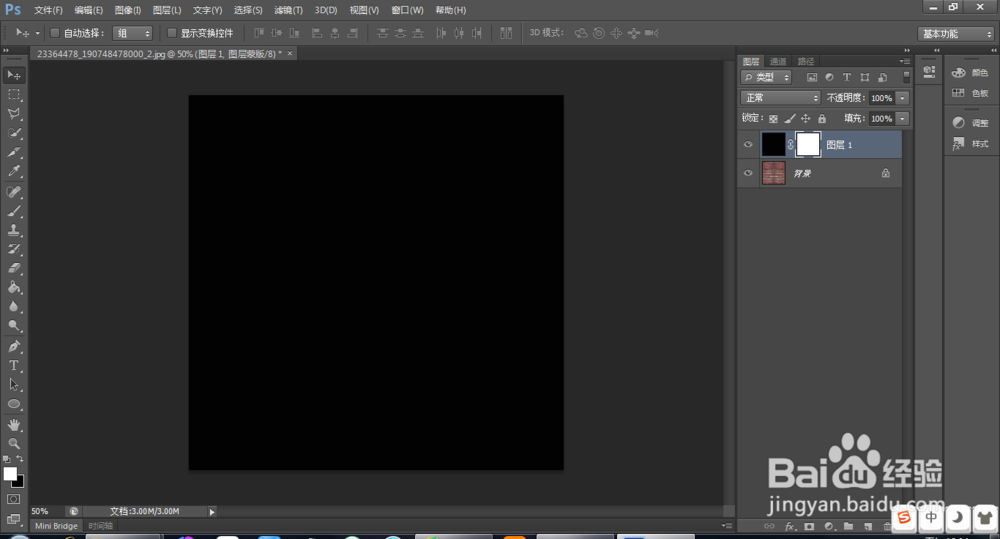This screenshot has width=1000, height=539.
Task: Select the Brush tool
Action: point(13,210)
